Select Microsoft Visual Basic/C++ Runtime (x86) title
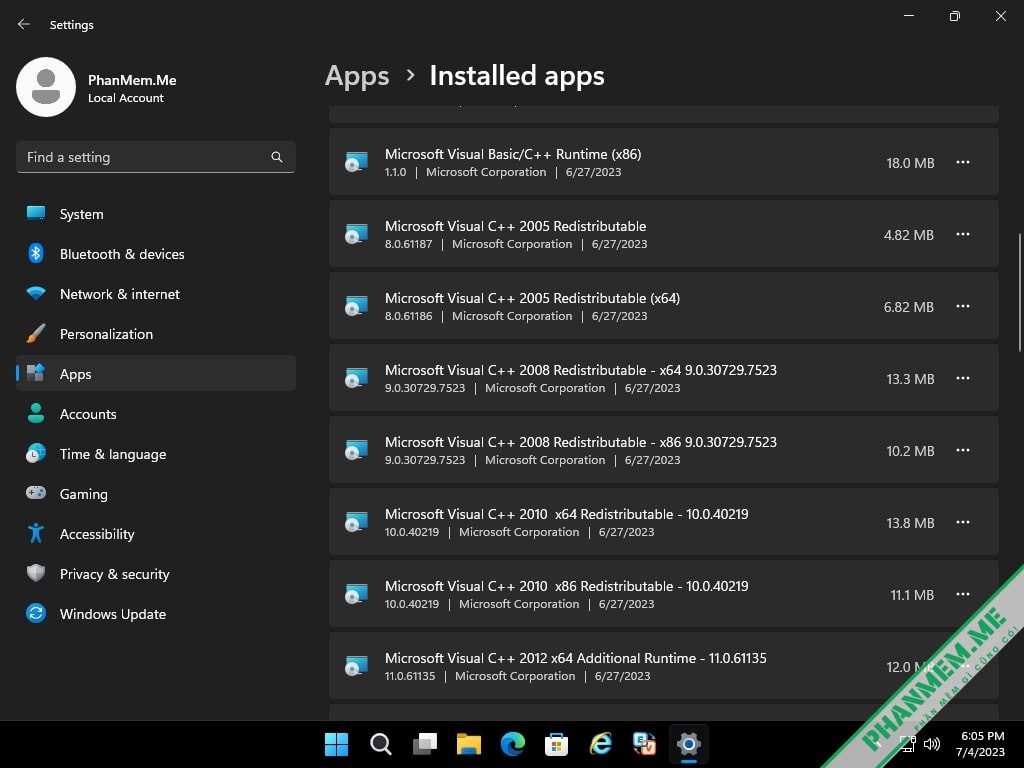The width and height of the screenshot is (1024, 768). point(513,154)
